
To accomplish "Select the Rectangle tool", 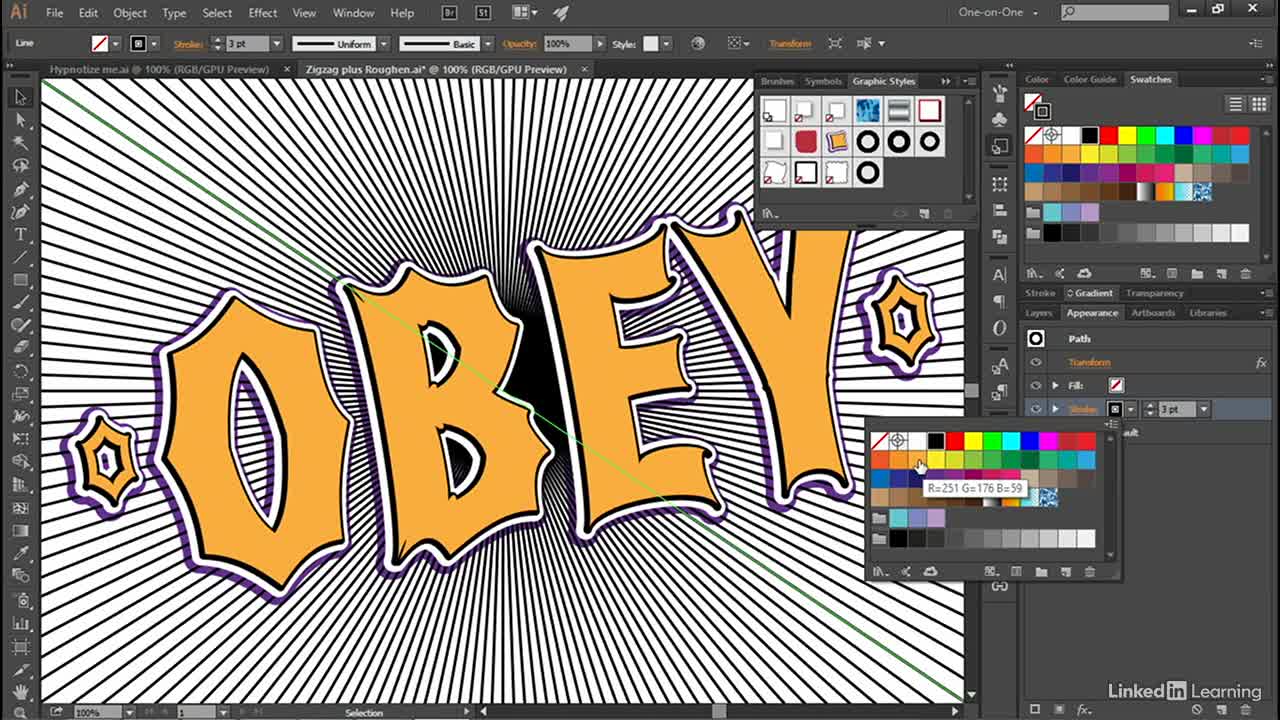I will (20, 280).
